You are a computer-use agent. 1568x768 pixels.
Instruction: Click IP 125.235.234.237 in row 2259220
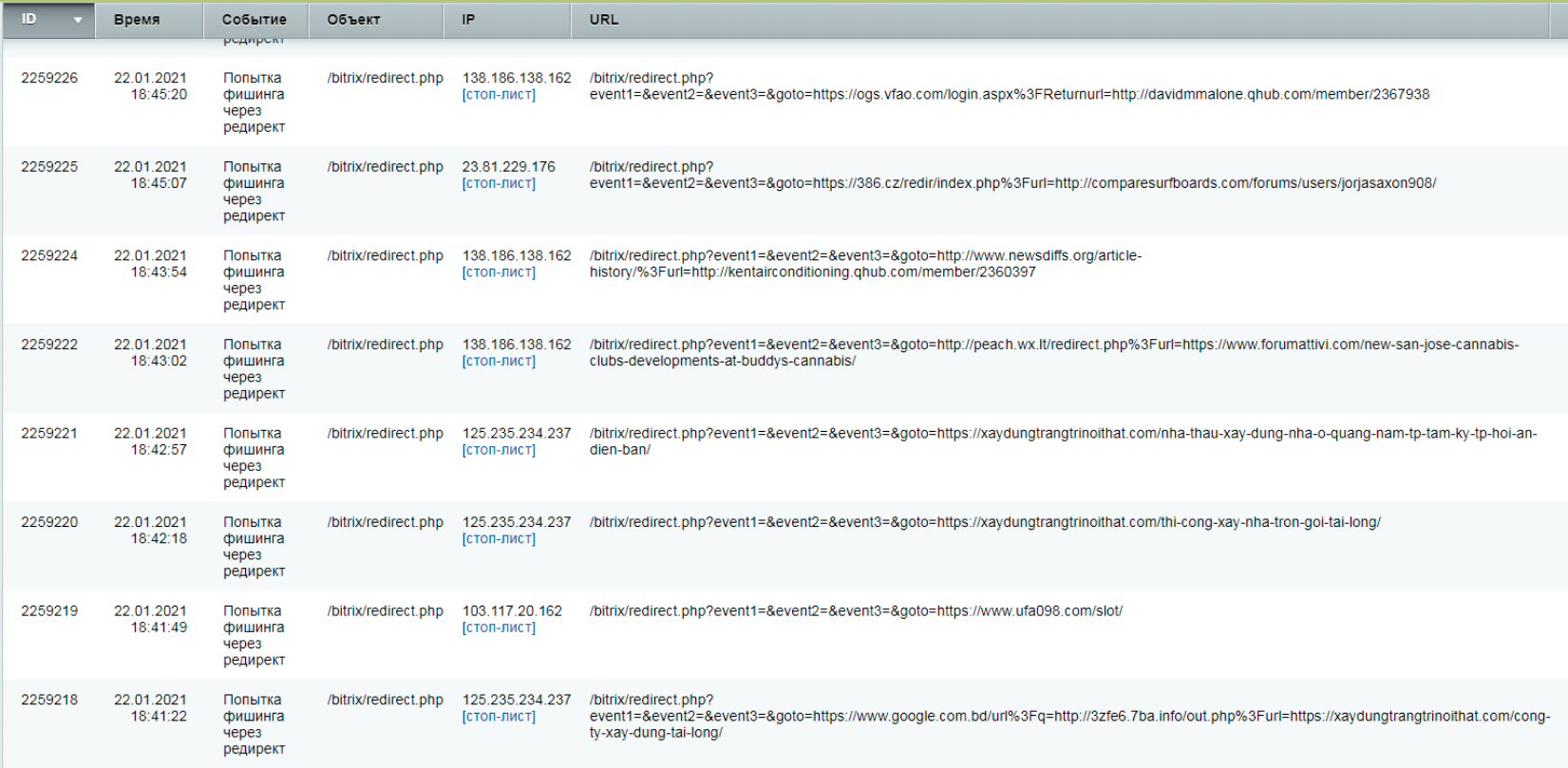[x=517, y=522]
